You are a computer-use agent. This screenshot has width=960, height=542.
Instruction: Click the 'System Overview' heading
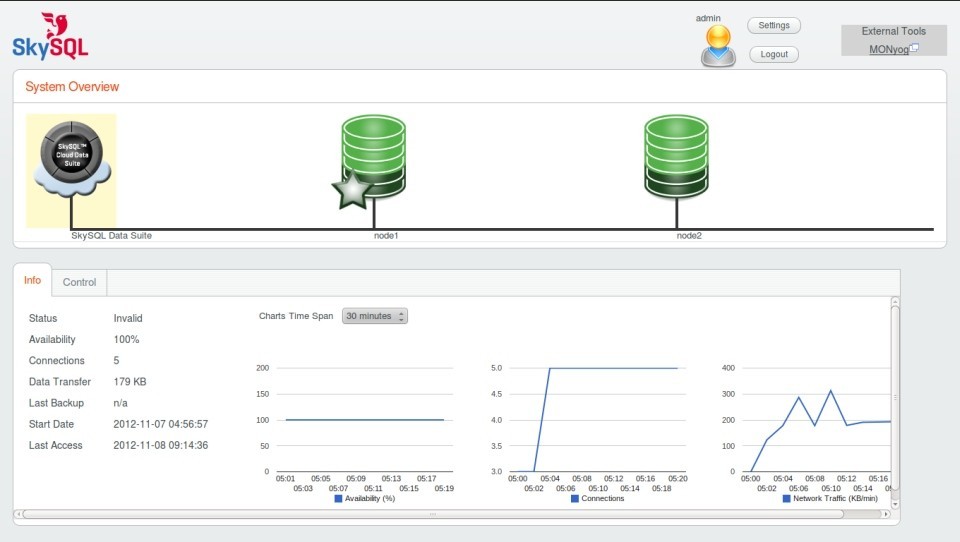click(x=72, y=87)
